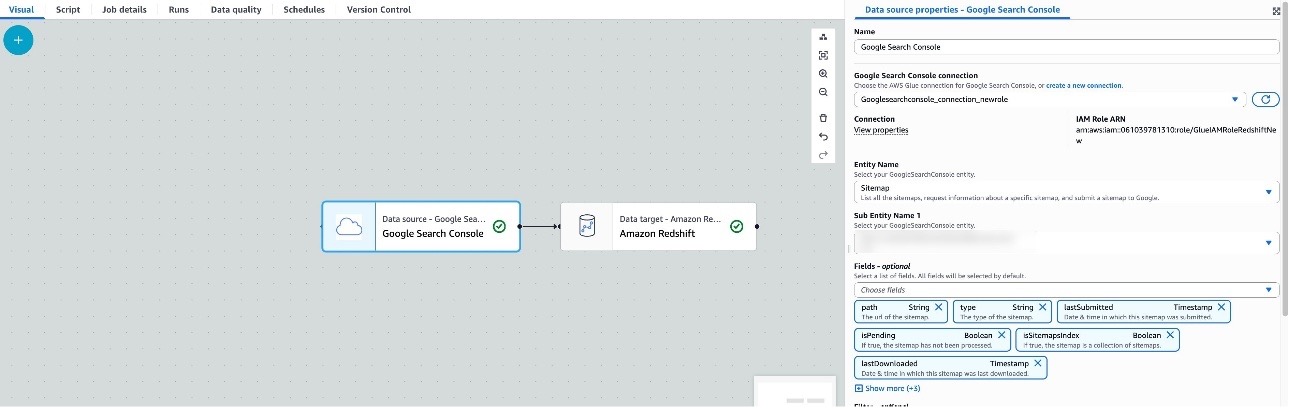
Task: Open the Choose fields dropdown
Action: coord(1065,290)
